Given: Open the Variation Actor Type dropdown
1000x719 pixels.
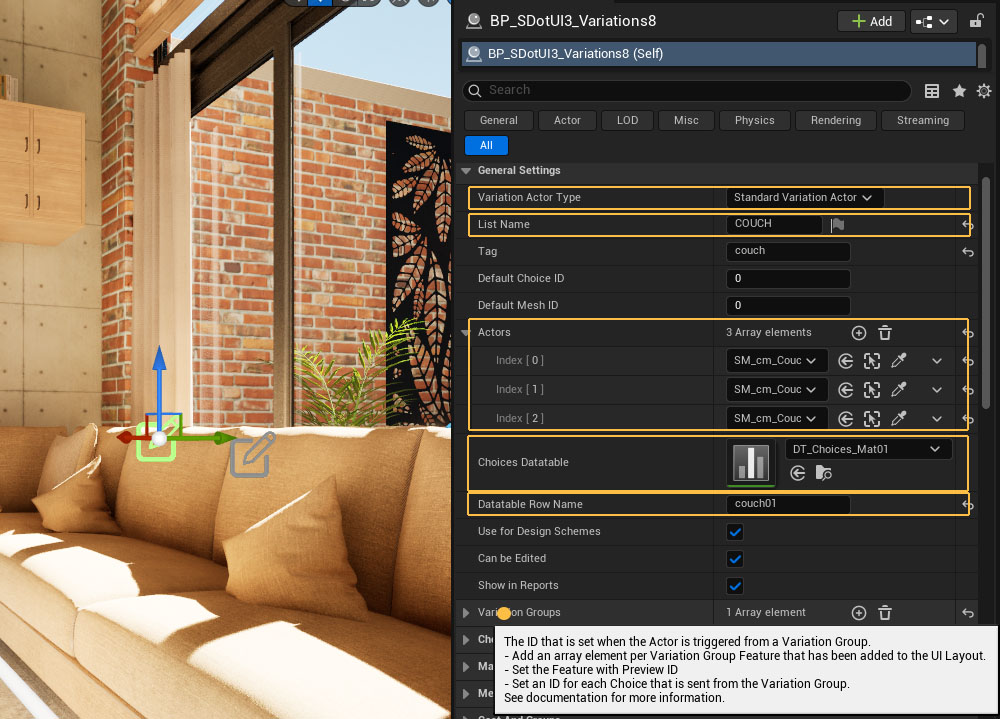Looking at the screenshot, I should [804, 198].
